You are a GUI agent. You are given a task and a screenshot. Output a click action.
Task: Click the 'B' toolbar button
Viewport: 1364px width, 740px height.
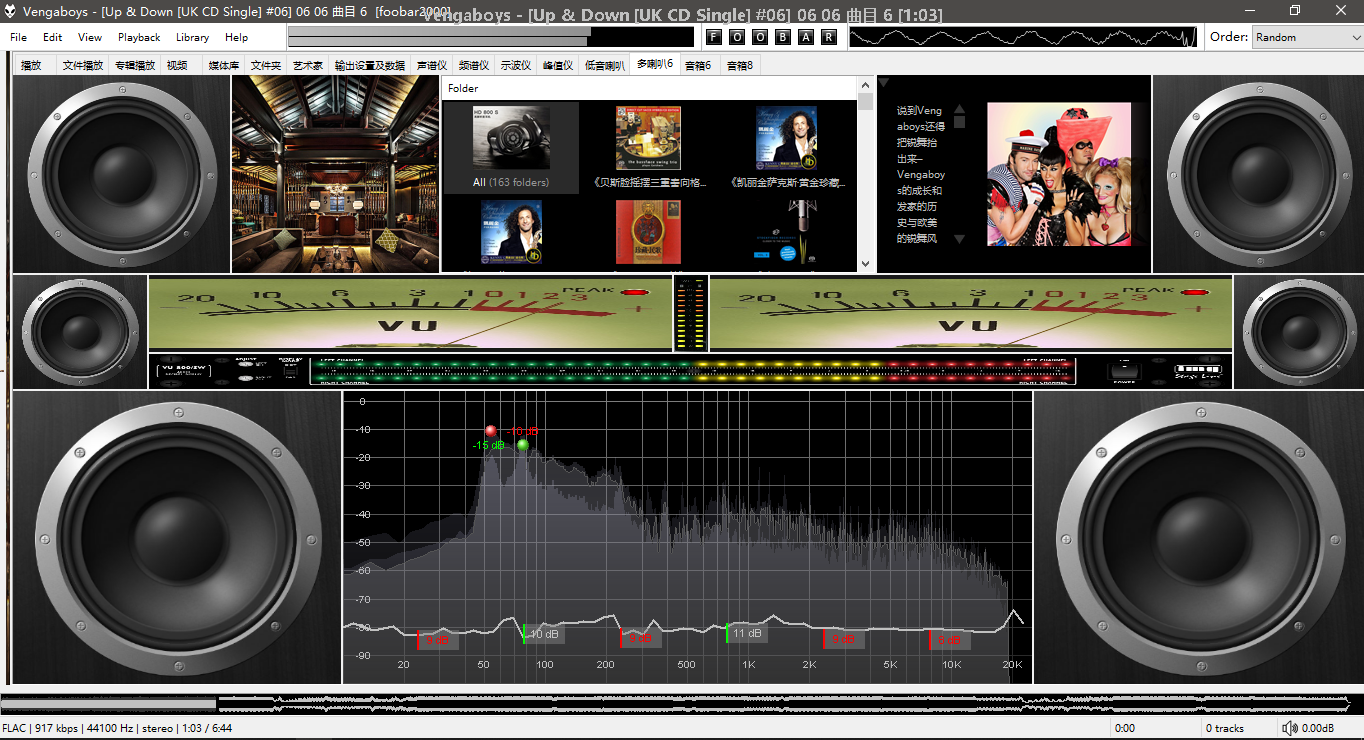click(x=783, y=37)
